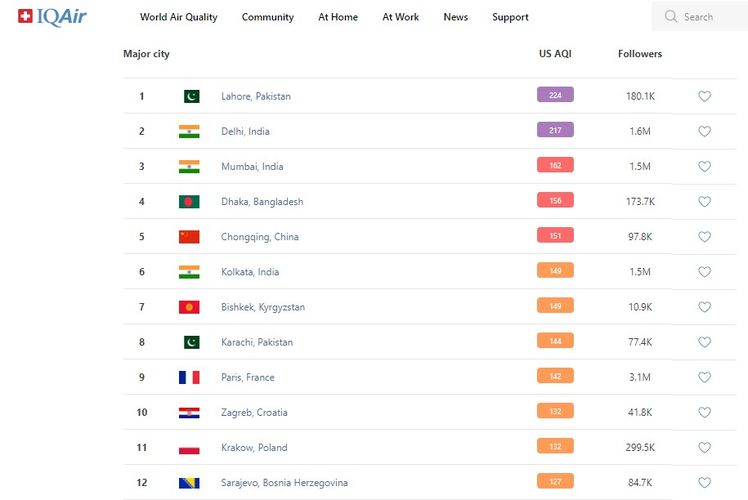Click the Kyrgyzstan flag beside Bishkek

(x=189, y=307)
